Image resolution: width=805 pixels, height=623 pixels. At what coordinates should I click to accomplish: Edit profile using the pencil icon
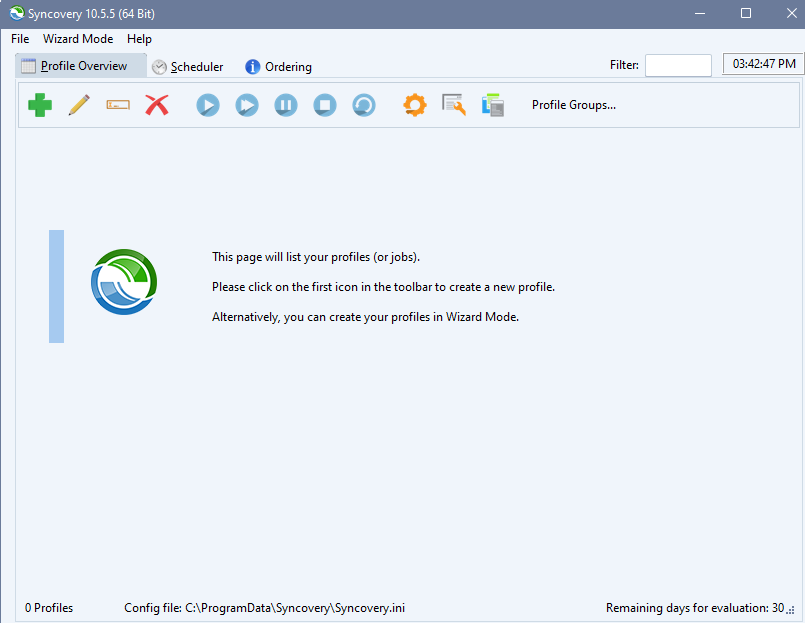[79, 105]
